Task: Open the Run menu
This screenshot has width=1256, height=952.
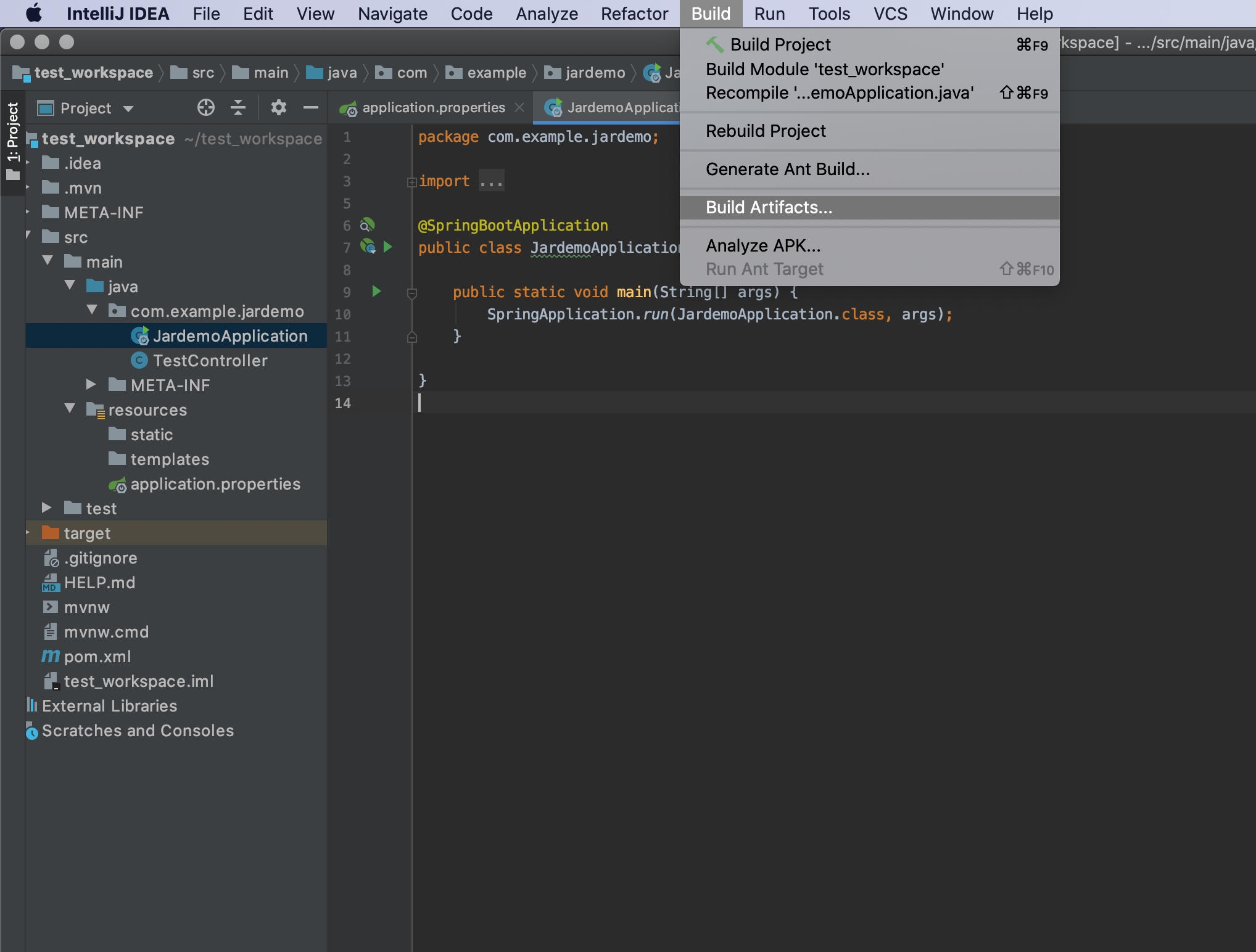Action: (x=769, y=14)
